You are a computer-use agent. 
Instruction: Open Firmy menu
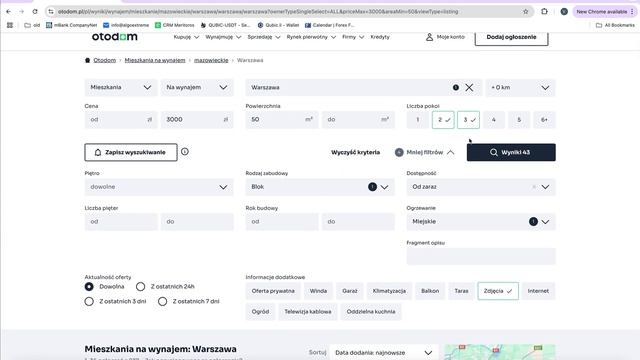[353, 37]
